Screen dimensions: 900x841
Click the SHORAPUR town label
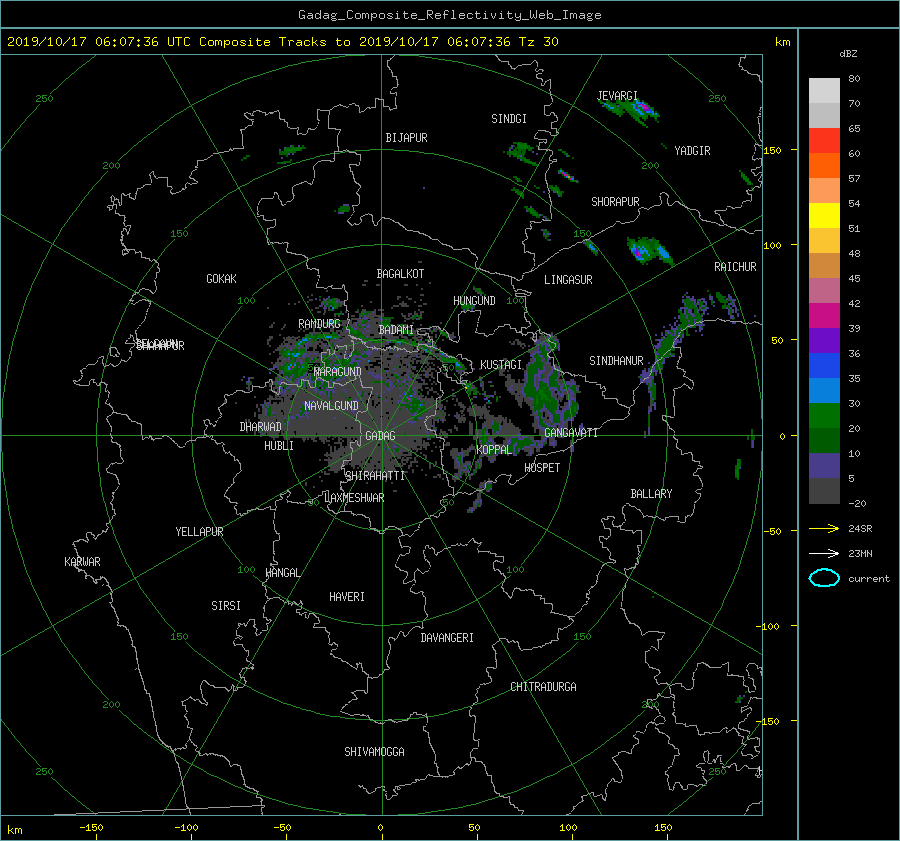(615, 202)
